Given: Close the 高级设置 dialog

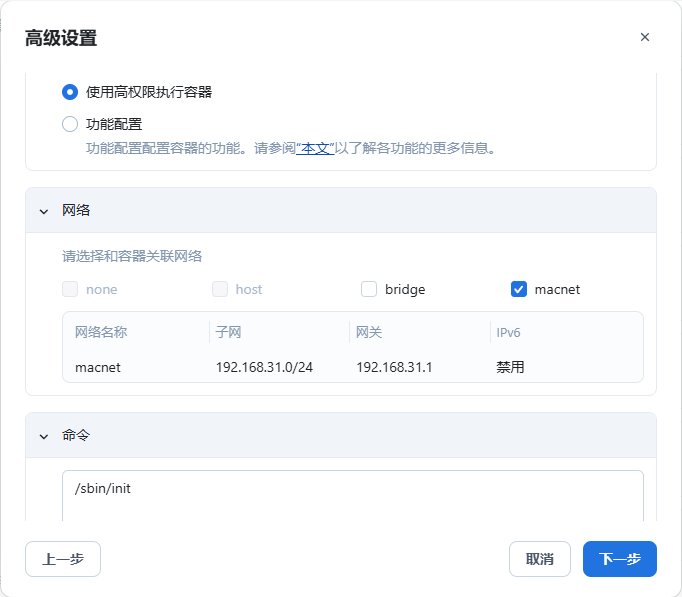Looking at the screenshot, I should (645, 37).
